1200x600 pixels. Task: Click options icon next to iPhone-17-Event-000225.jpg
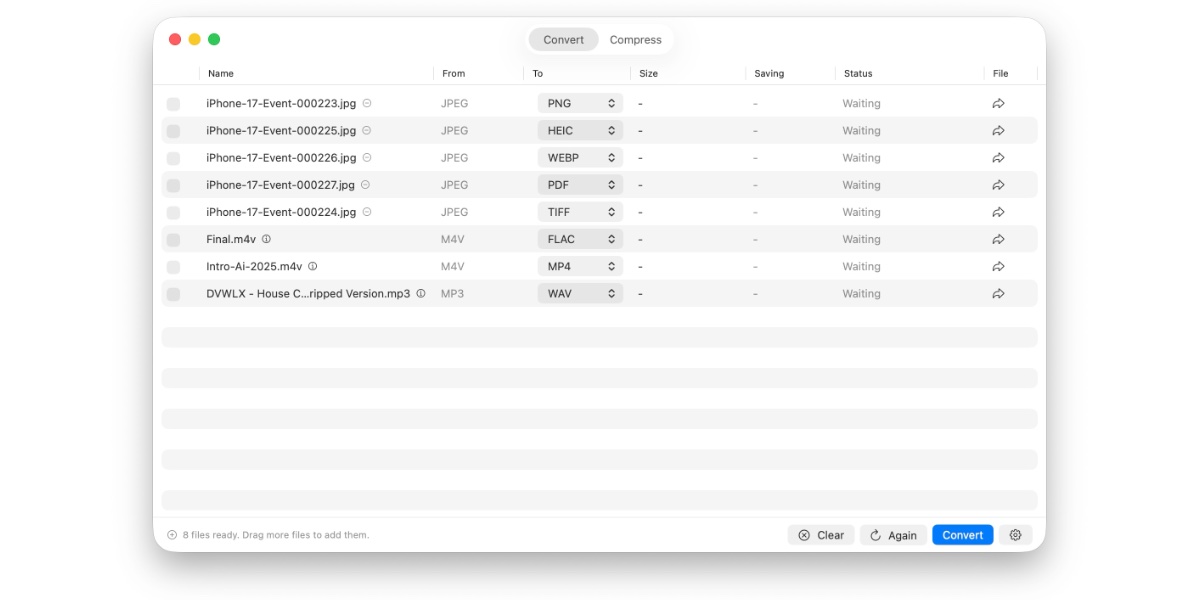tap(367, 131)
